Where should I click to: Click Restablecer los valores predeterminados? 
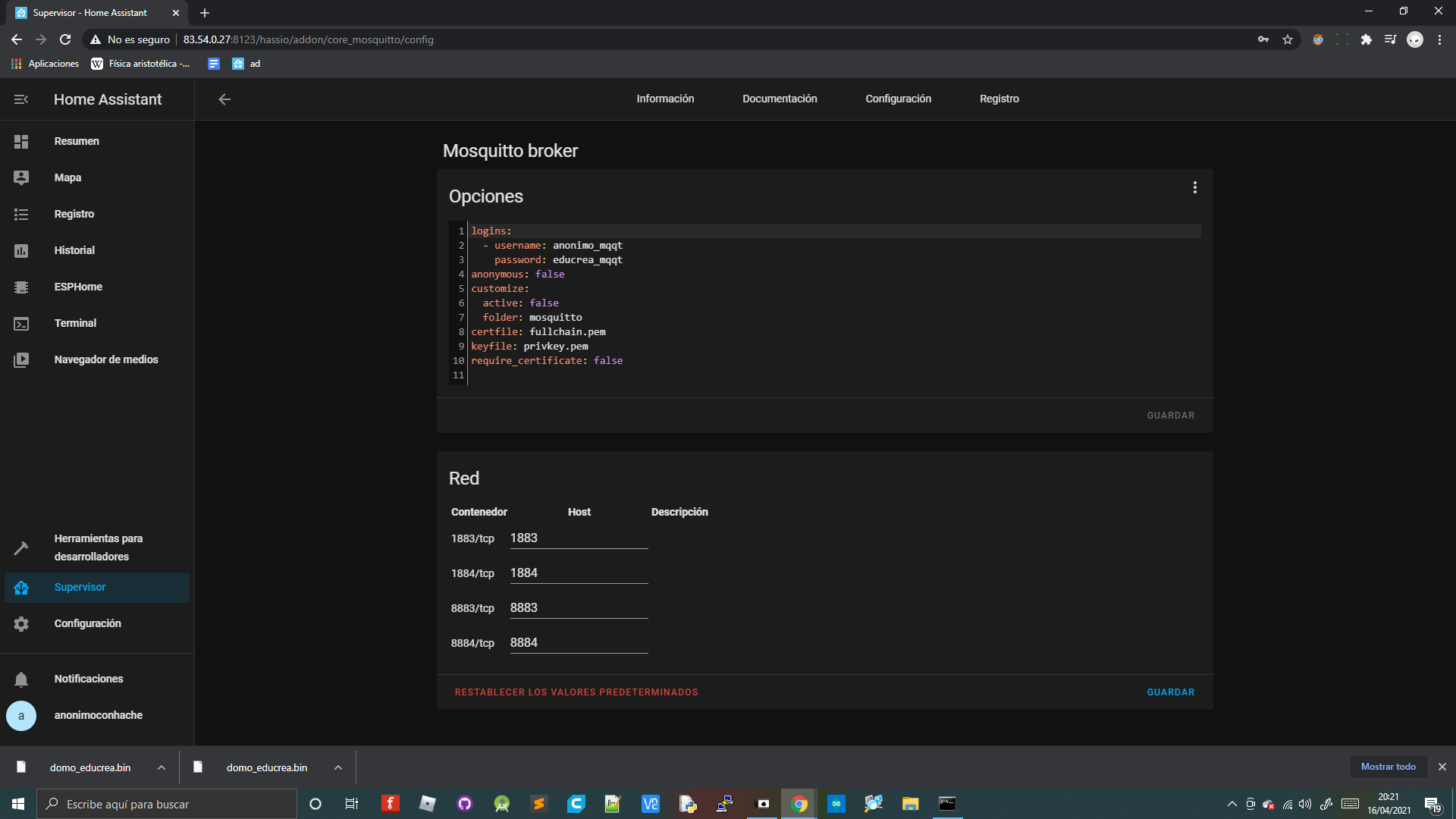tap(576, 692)
